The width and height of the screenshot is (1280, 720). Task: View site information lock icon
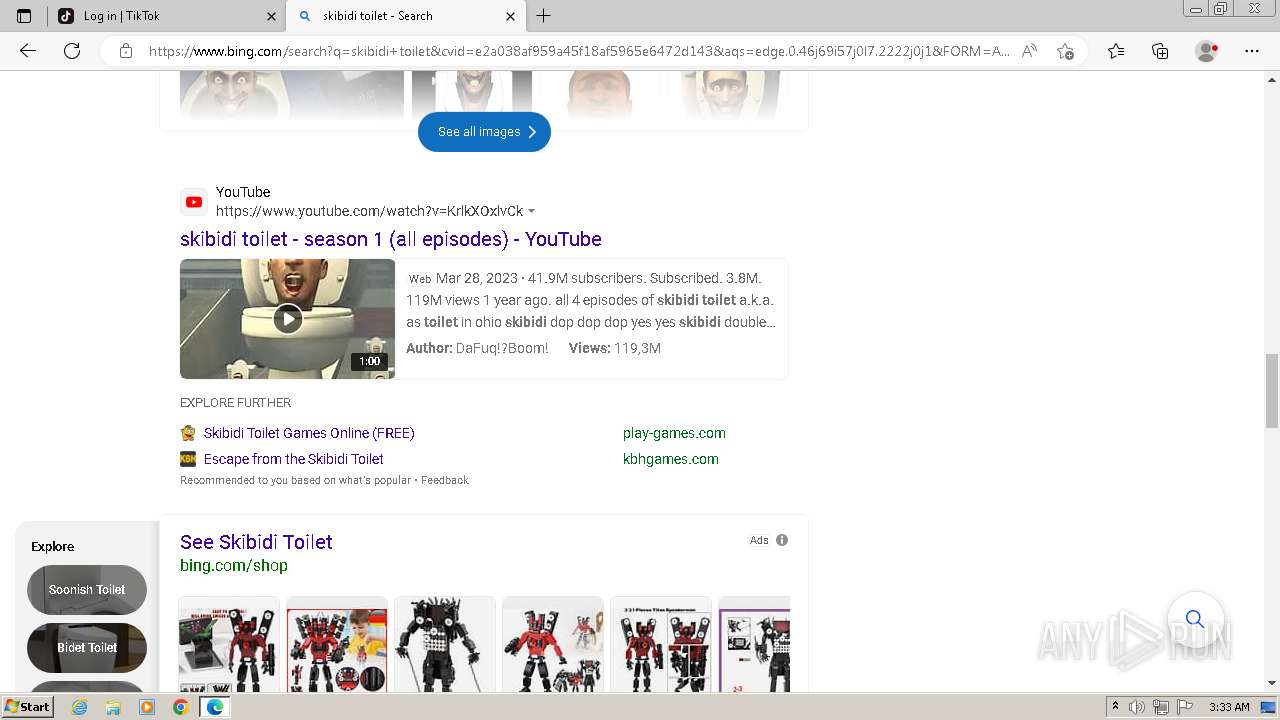click(x=126, y=51)
